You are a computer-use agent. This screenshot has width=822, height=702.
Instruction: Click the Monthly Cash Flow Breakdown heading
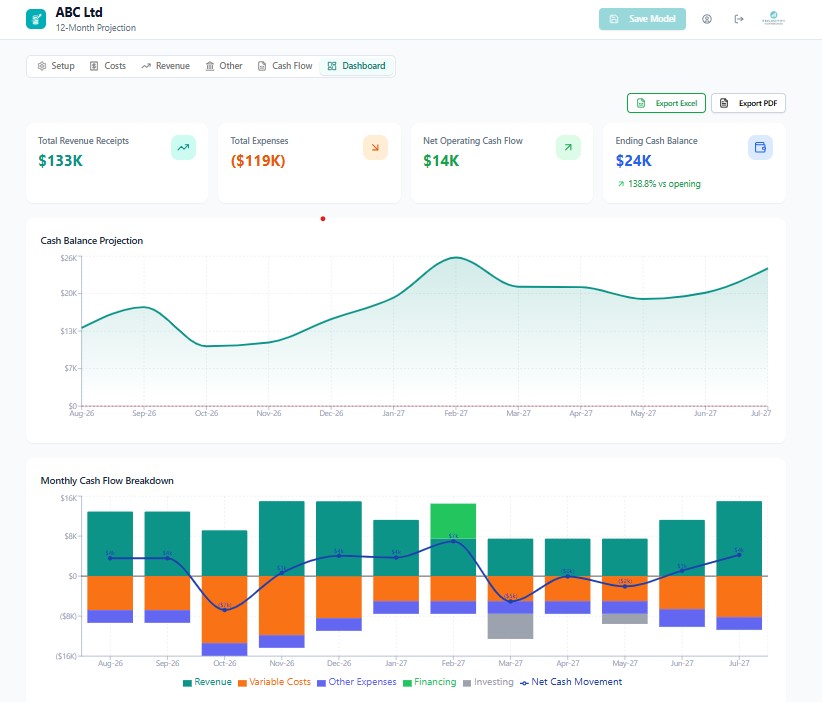[107, 481]
